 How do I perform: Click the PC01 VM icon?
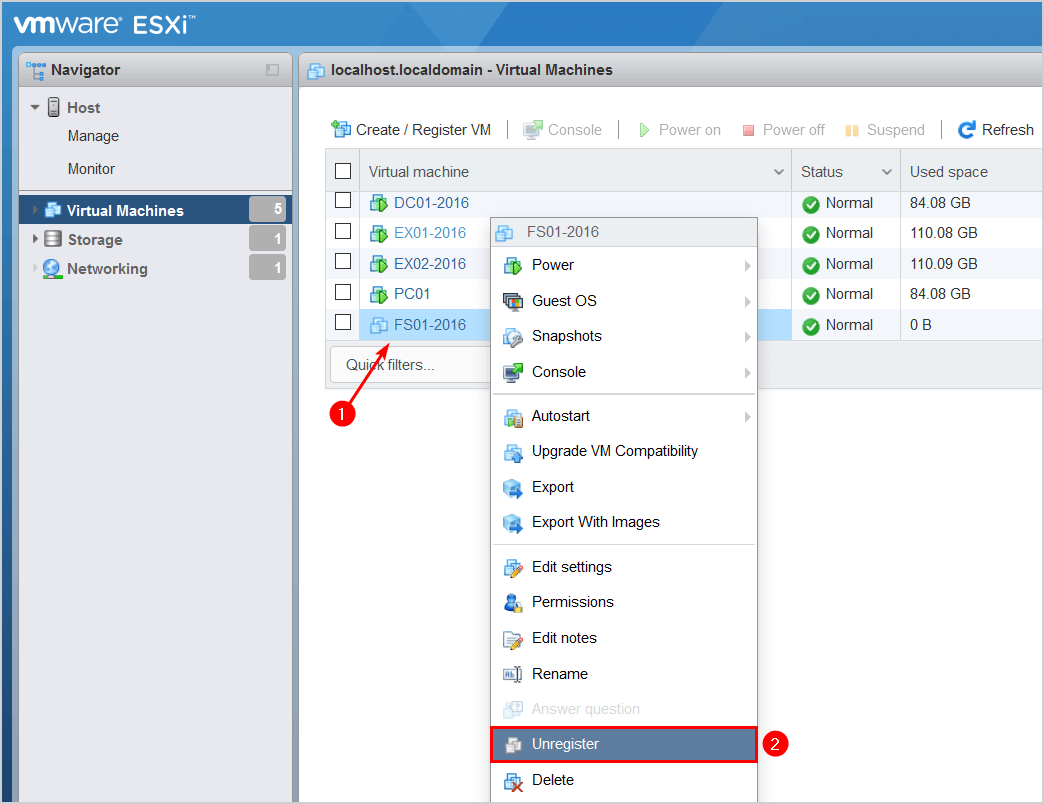coord(379,294)
